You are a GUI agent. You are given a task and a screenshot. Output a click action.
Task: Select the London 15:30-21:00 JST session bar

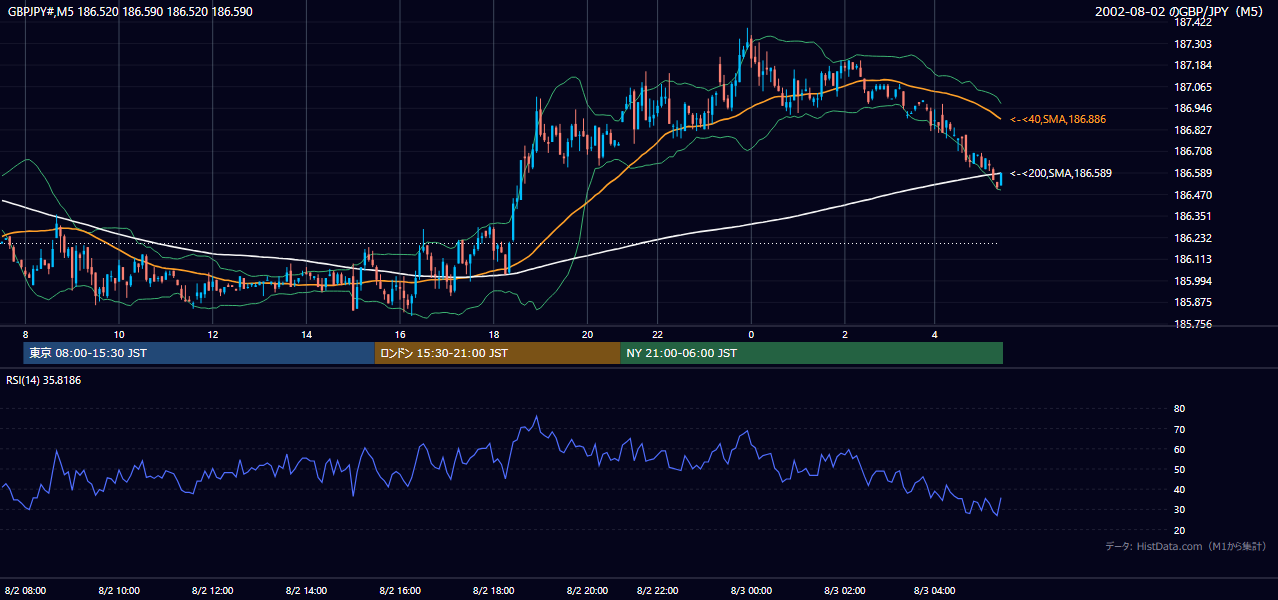point(497,353)
